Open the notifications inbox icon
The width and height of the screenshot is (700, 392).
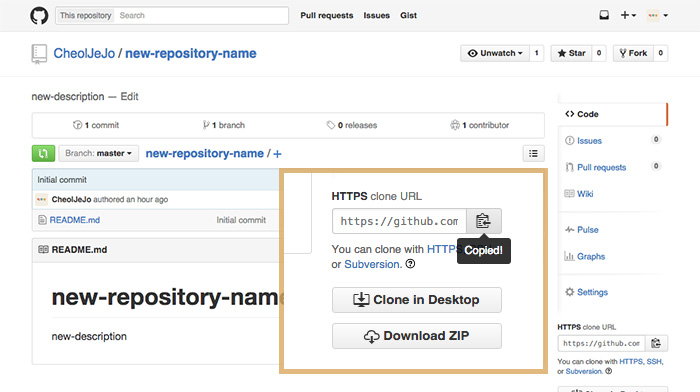[604, 15]
